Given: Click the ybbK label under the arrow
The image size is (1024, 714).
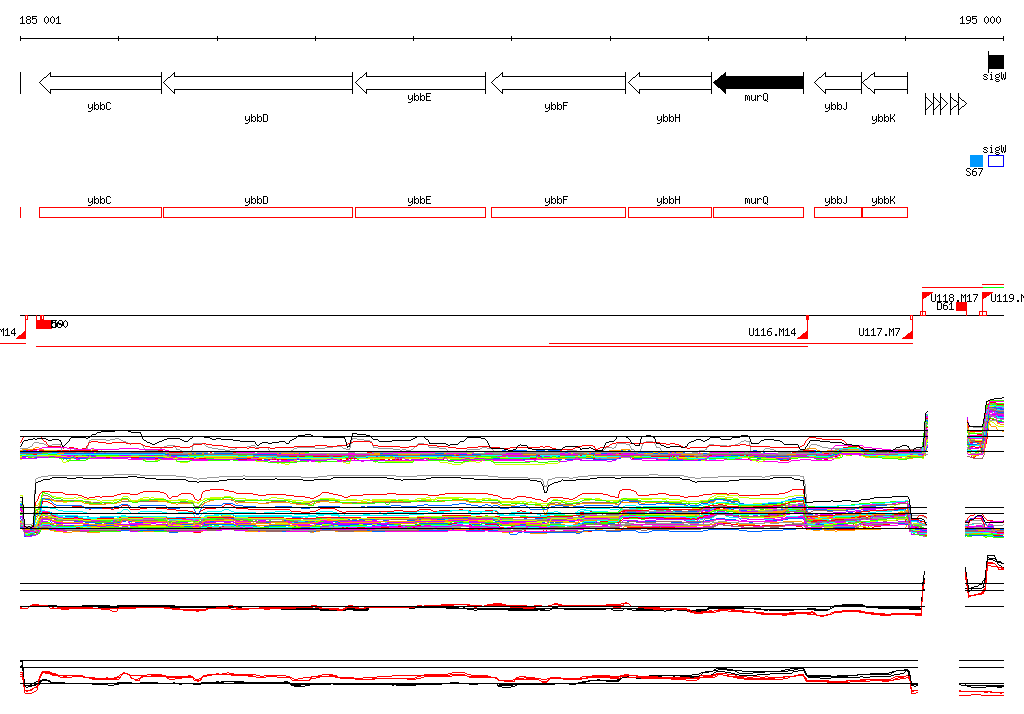Looking at the screenshot, I should 884,118.
